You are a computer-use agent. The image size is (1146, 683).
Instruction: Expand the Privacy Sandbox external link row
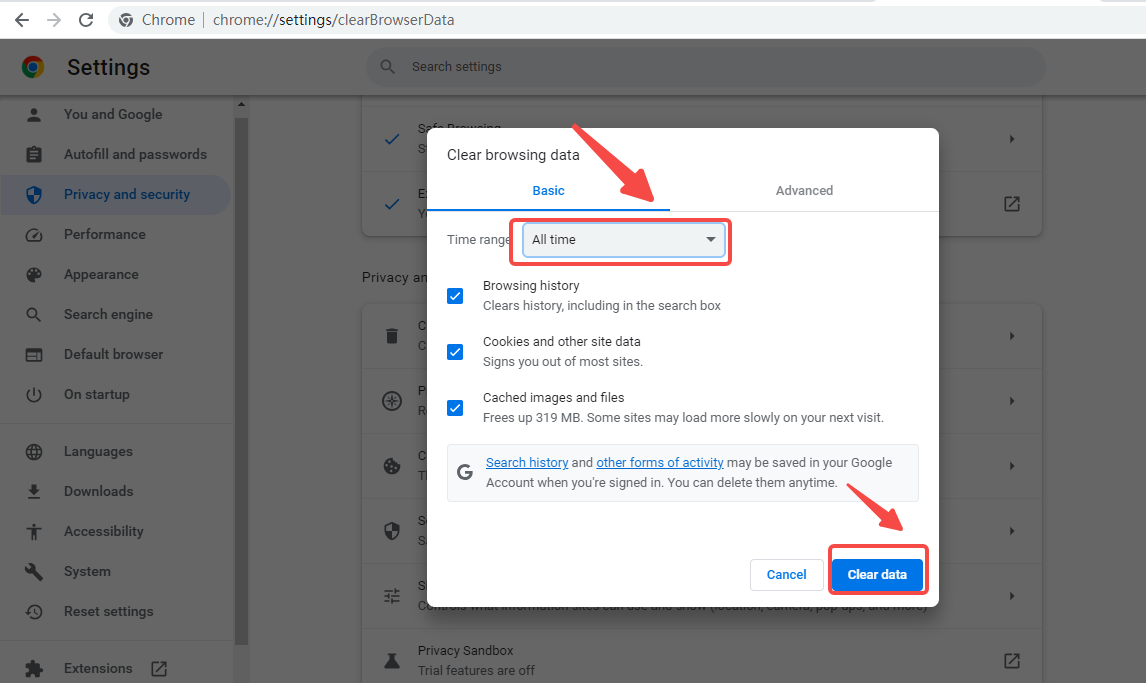(1011, 660)
